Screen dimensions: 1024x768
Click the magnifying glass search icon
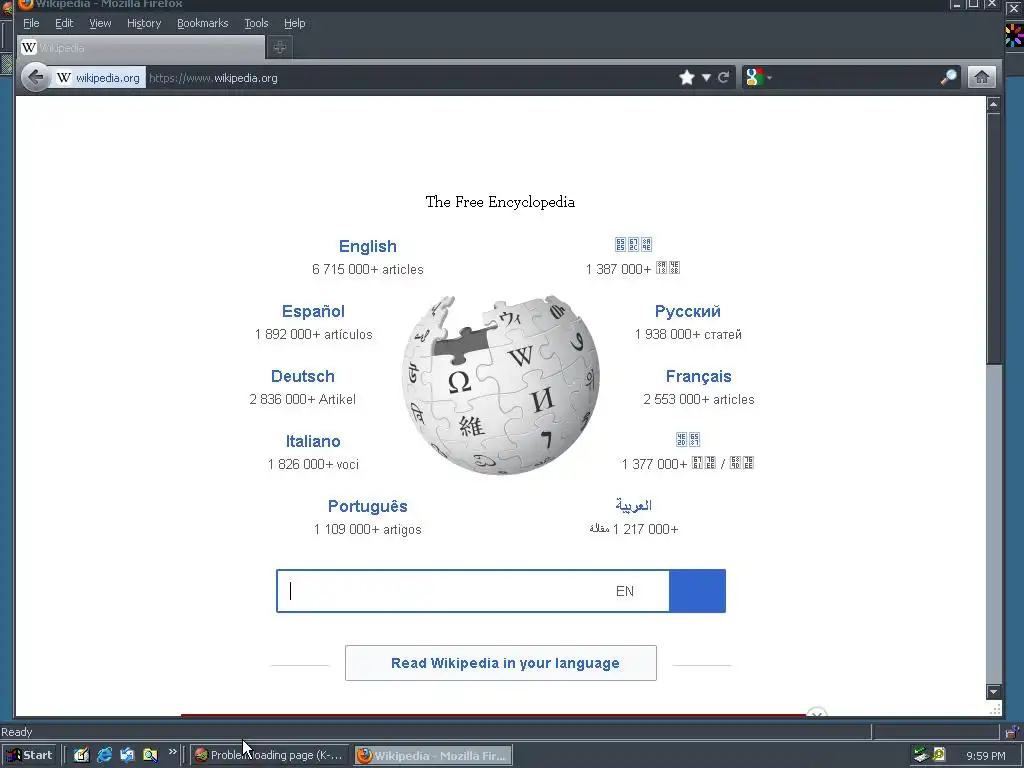948,78
